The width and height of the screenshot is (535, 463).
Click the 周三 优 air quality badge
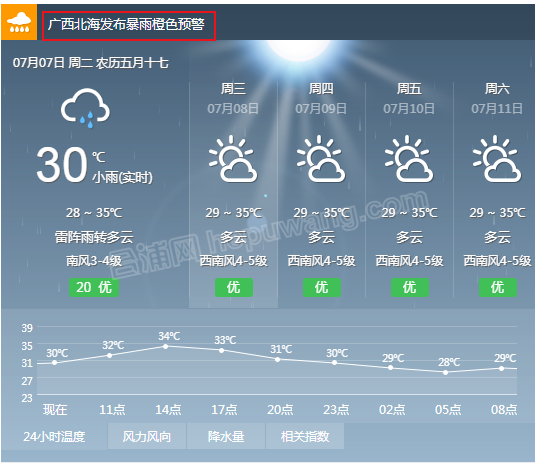point(234,287)
